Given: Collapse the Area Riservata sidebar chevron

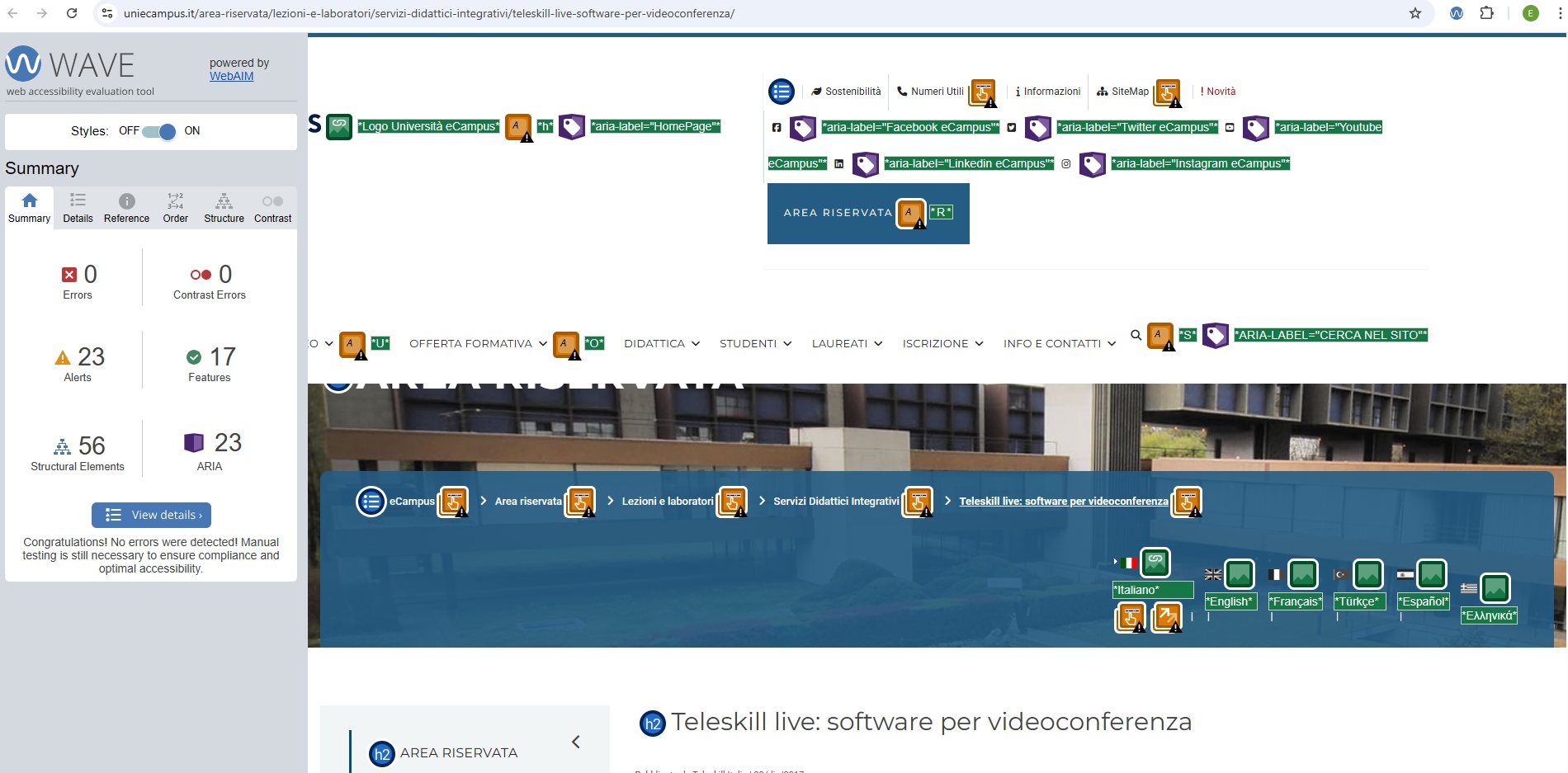Looking at the screenshot, I should pyautogui.click(x=575, y=742).
